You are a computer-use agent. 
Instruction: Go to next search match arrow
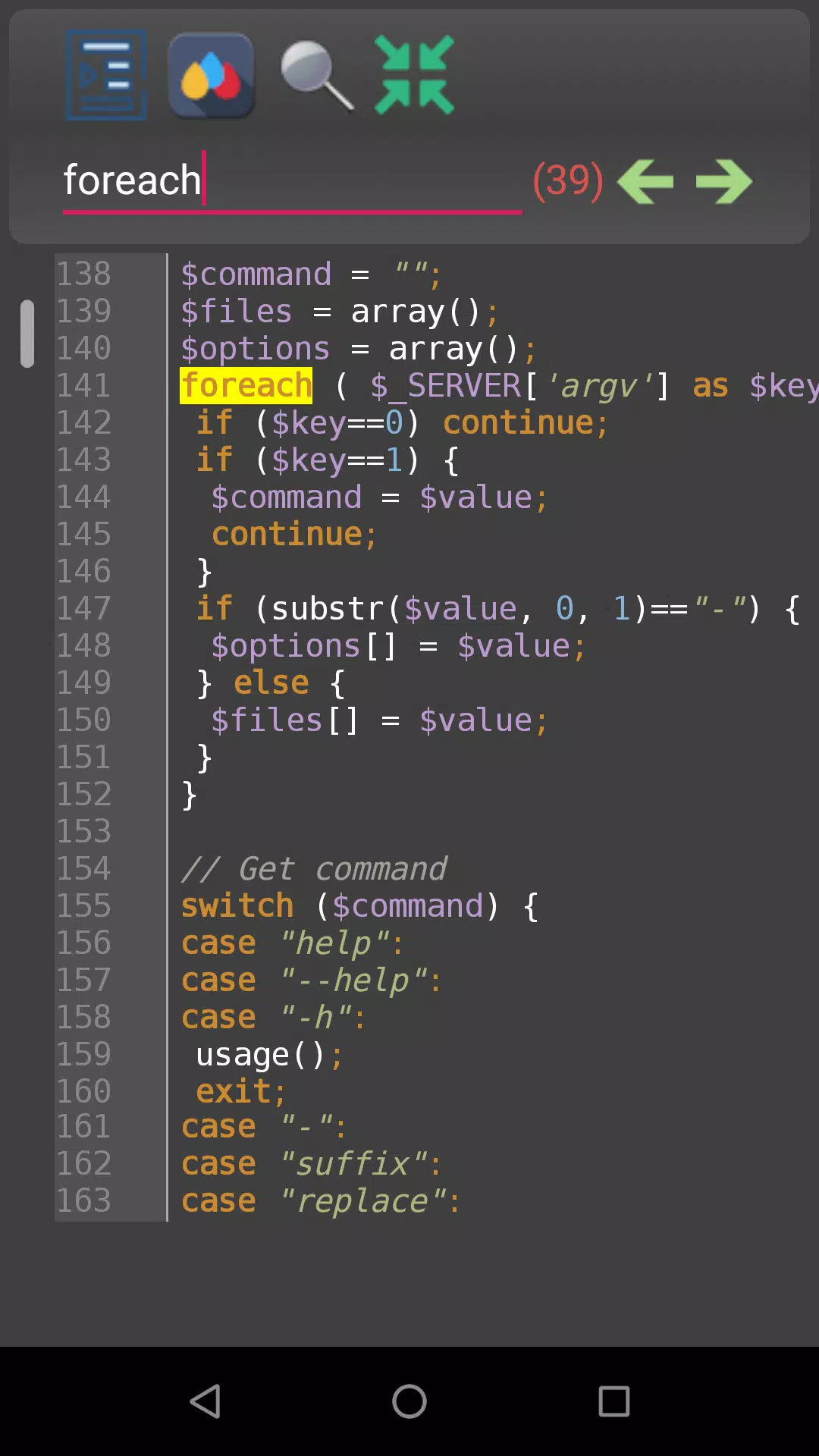pyautogui.click(x=724, y=181)
